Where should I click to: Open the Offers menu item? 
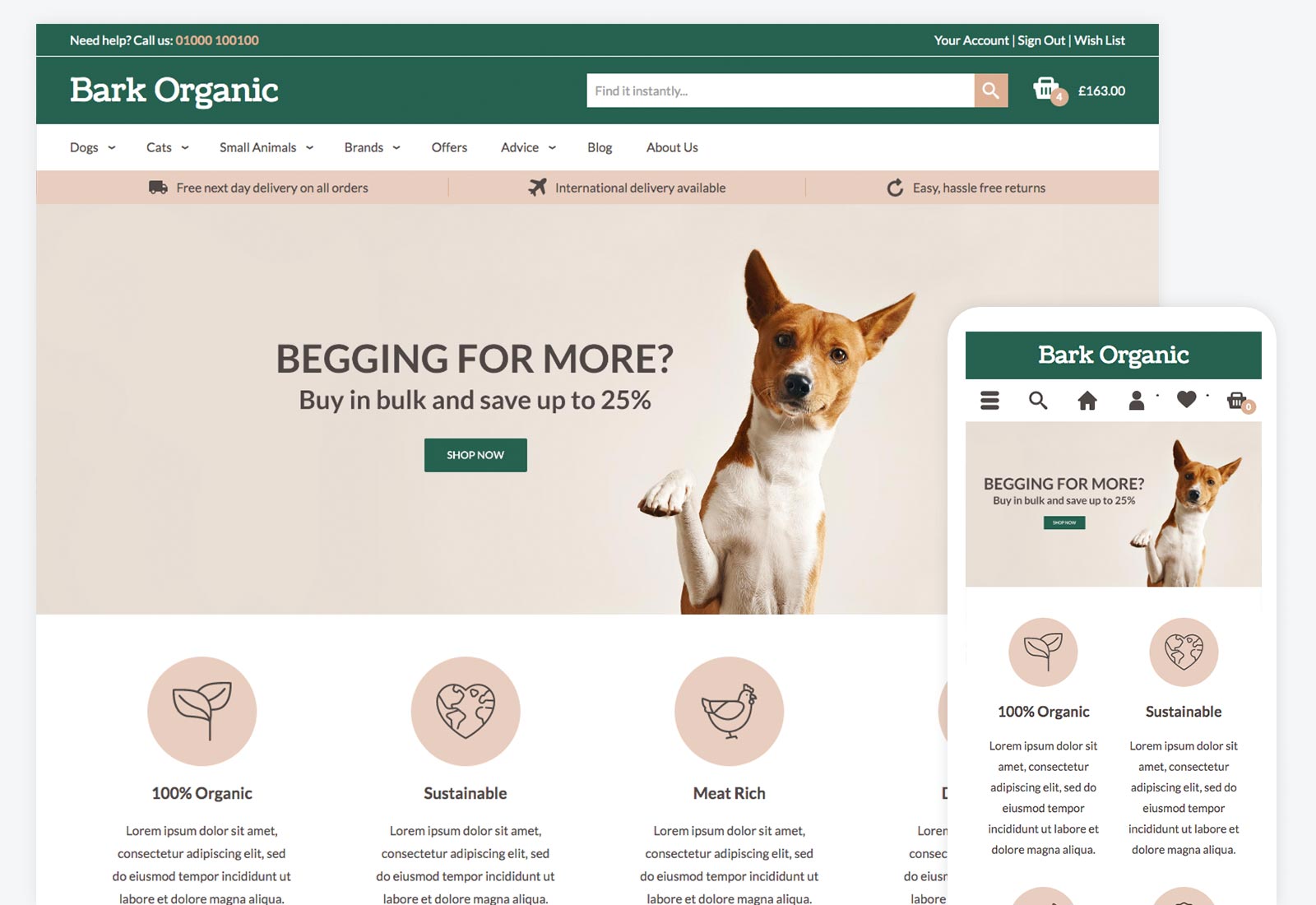point(449,147)
